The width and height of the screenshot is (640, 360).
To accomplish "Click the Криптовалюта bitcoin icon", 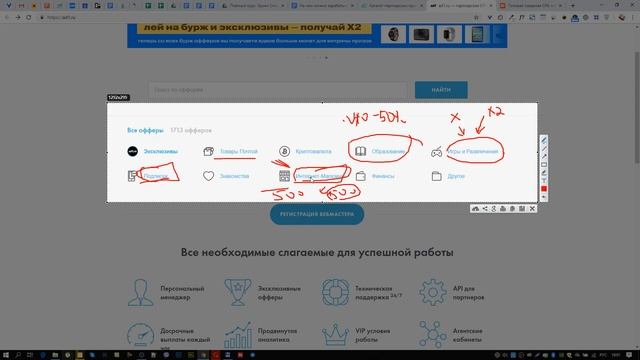I will pyautogui.click(x=284, y=151).
